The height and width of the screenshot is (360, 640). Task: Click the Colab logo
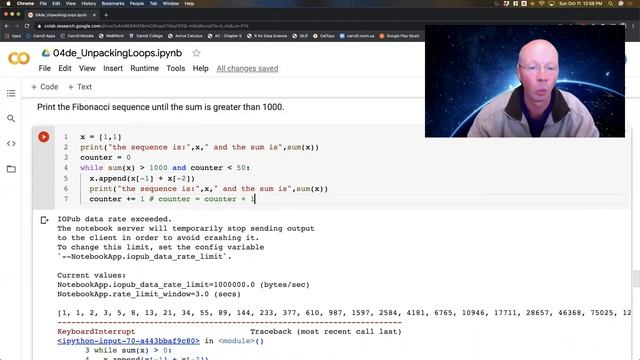point(19,58)
